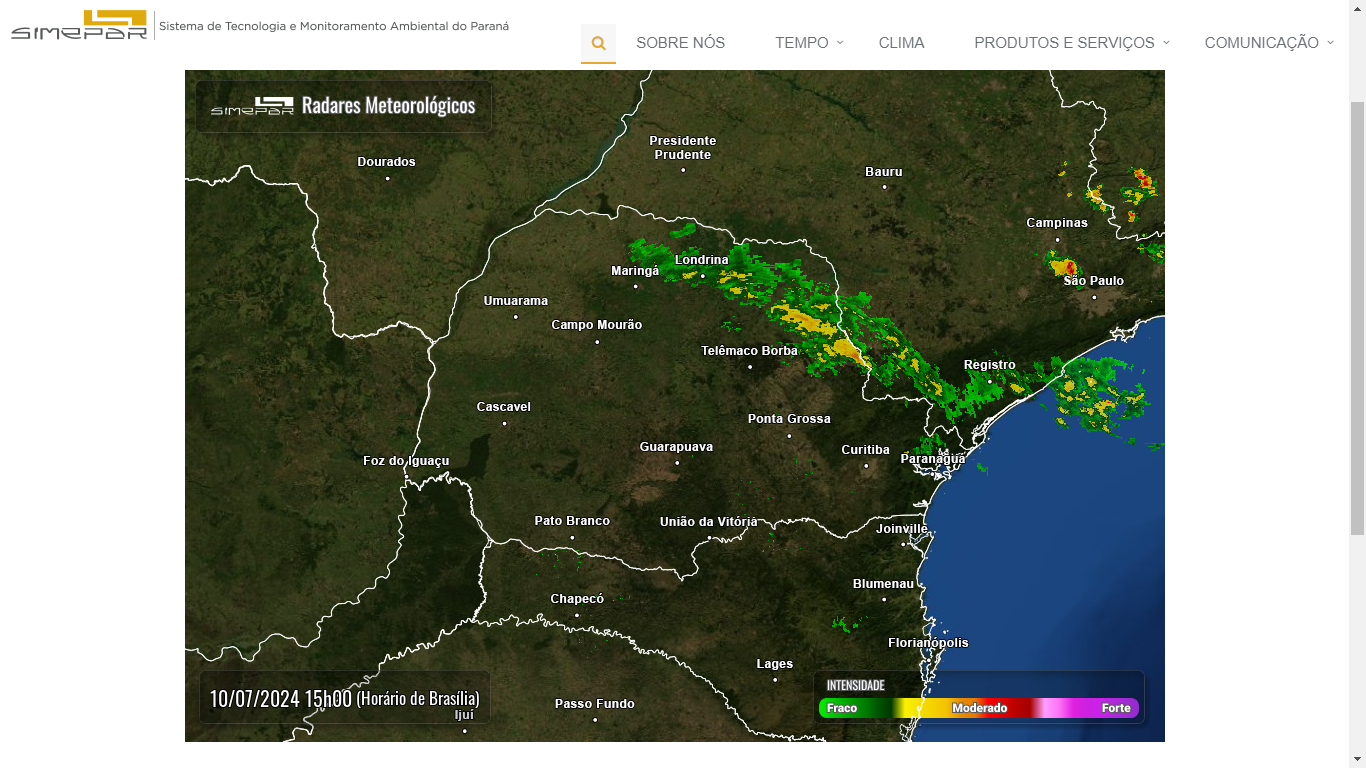Screen dimensions: 1366x768
Task: Click the Curitiba city marker on map
Action: (x=866, y=466)
